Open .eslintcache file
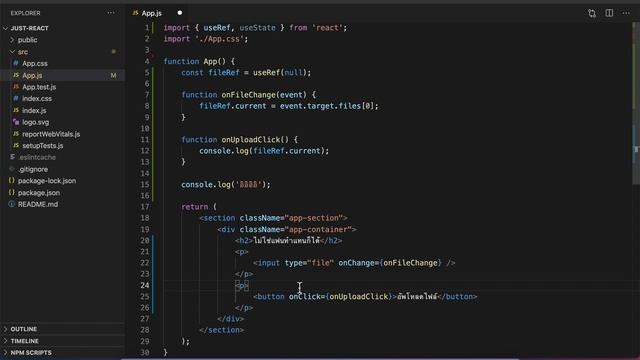Screen dimensions: 640x360 (37, 157)
